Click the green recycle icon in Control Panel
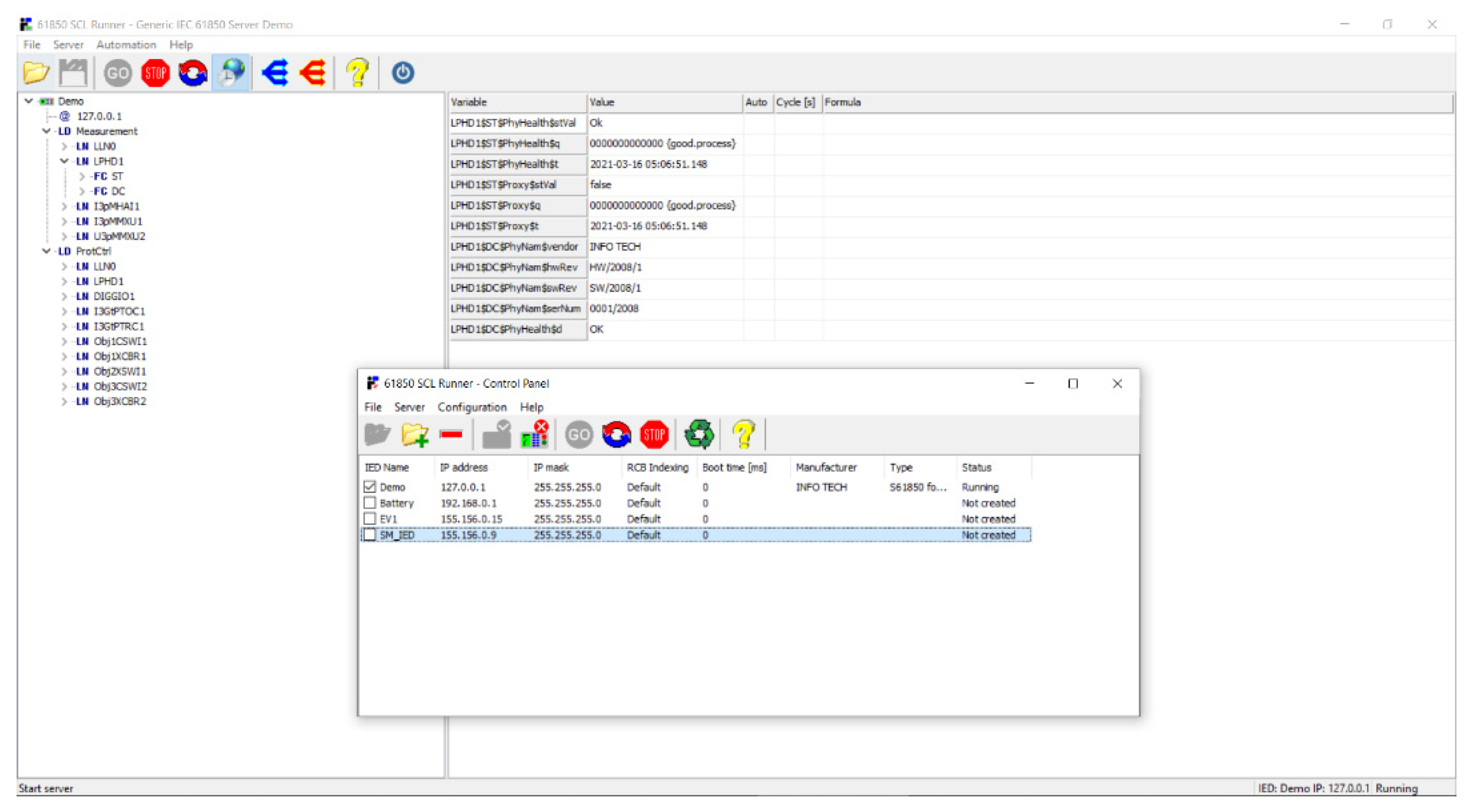This screenshot has height=812, width=1476. click(699, 435)
